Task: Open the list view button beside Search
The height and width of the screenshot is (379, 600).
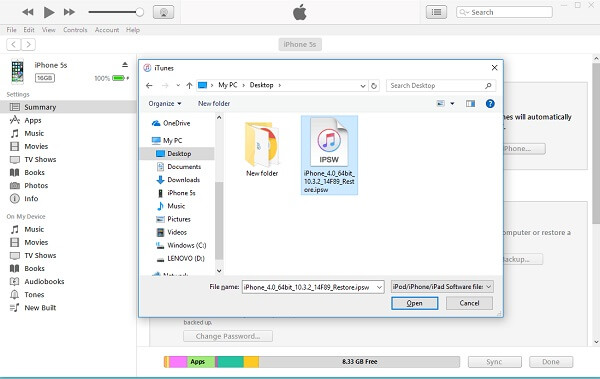Action: [436, 12]
